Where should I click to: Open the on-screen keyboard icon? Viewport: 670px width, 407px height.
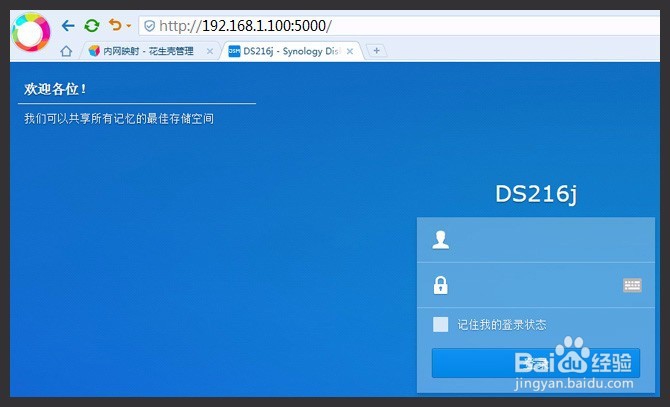[632, 285]
